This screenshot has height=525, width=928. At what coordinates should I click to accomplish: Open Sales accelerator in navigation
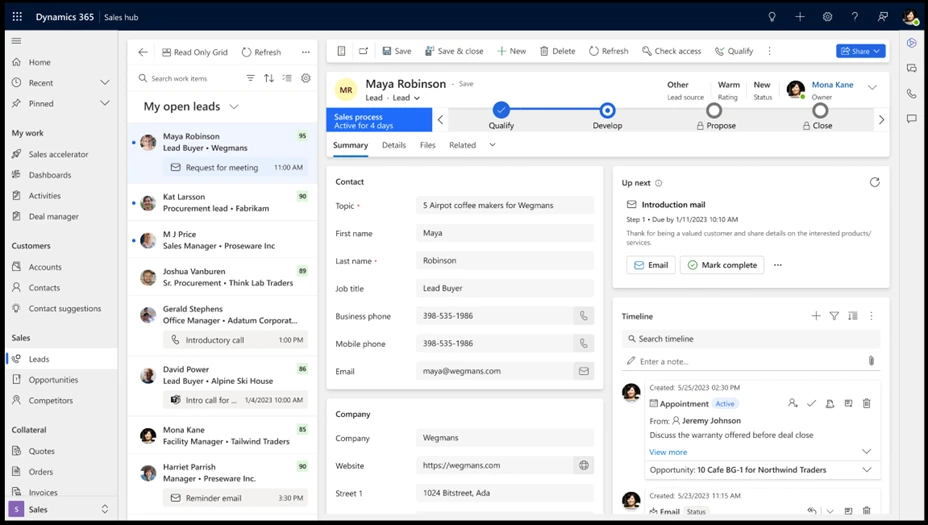point(58,154)
